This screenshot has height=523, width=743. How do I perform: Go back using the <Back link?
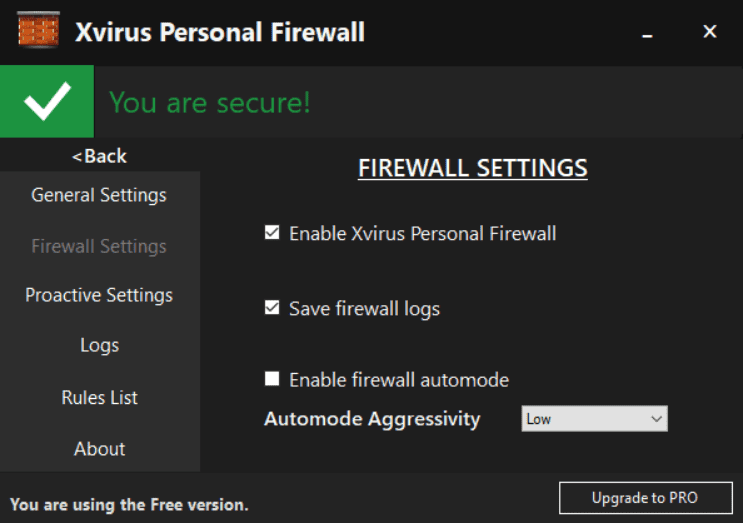100,156
